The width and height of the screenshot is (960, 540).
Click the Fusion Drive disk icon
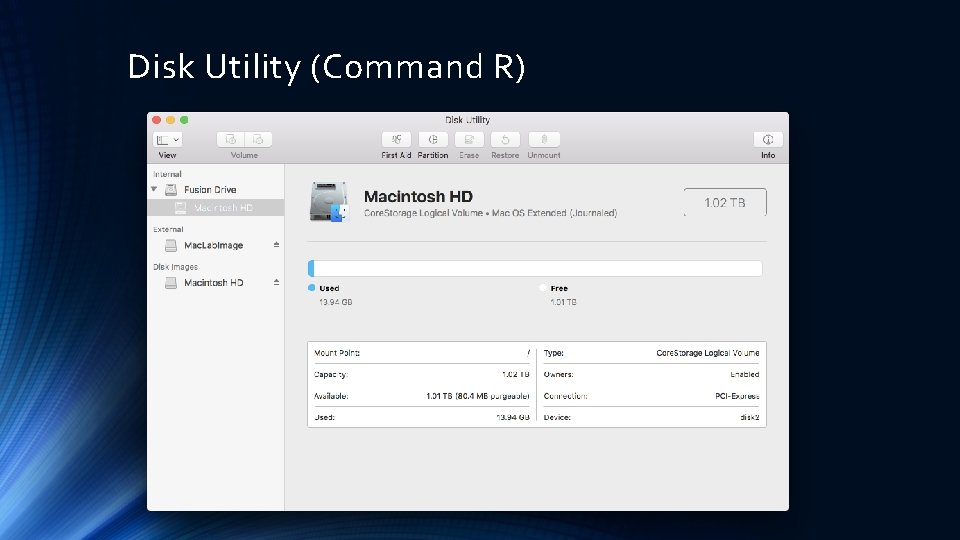171,190
